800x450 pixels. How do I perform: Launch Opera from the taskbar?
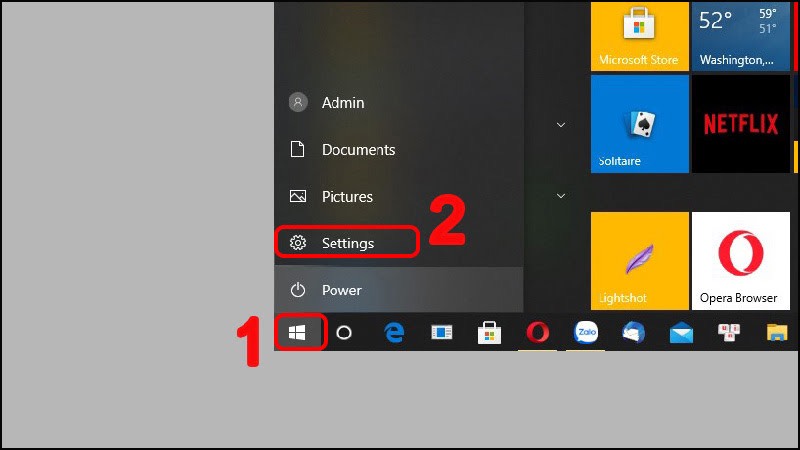click(x=538, y=333)
